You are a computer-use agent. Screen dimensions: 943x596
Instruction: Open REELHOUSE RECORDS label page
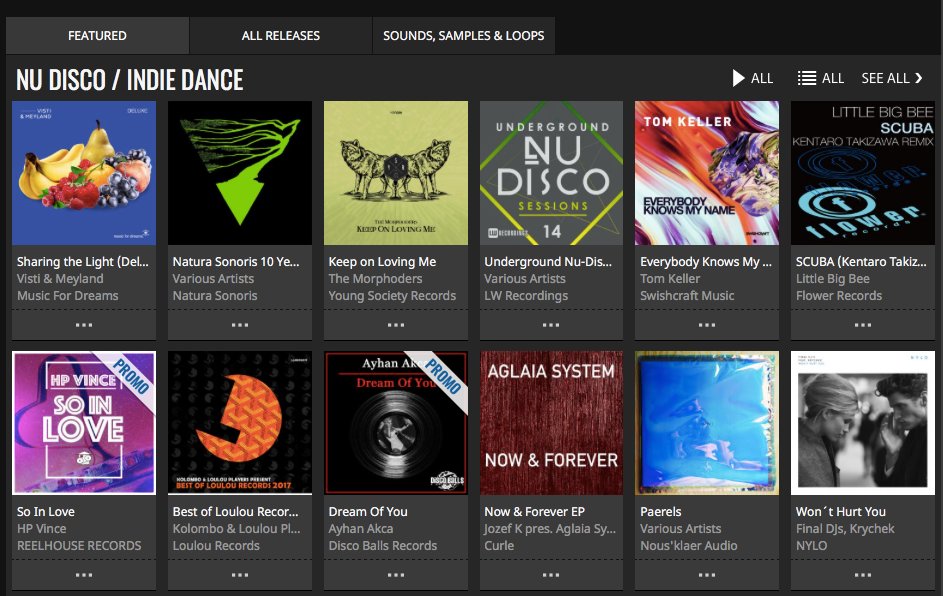pyautogui.click(x=79, y=545)
